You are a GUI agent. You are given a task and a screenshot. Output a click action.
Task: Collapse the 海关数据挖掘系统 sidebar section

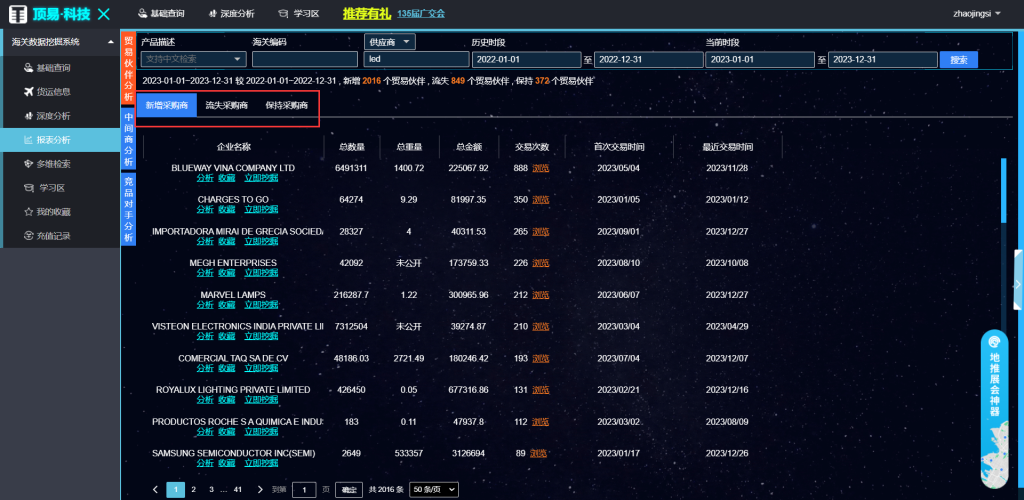click(112, 42)
